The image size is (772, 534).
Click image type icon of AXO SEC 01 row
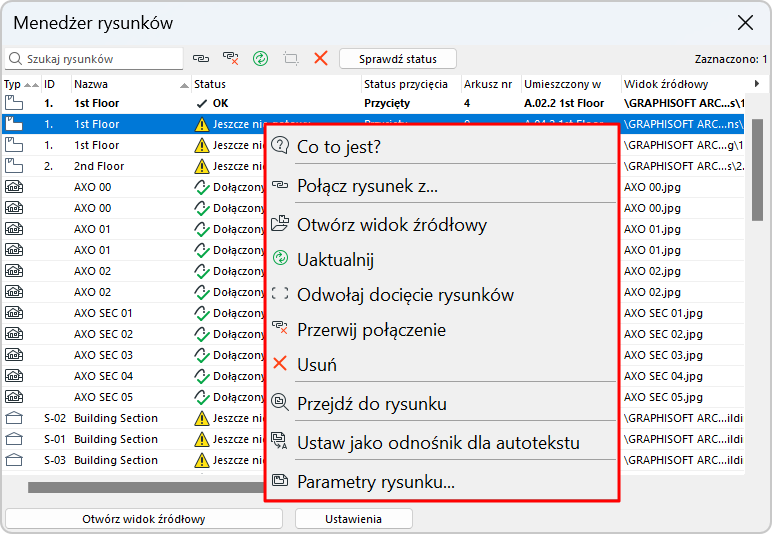tap(14, 313)
